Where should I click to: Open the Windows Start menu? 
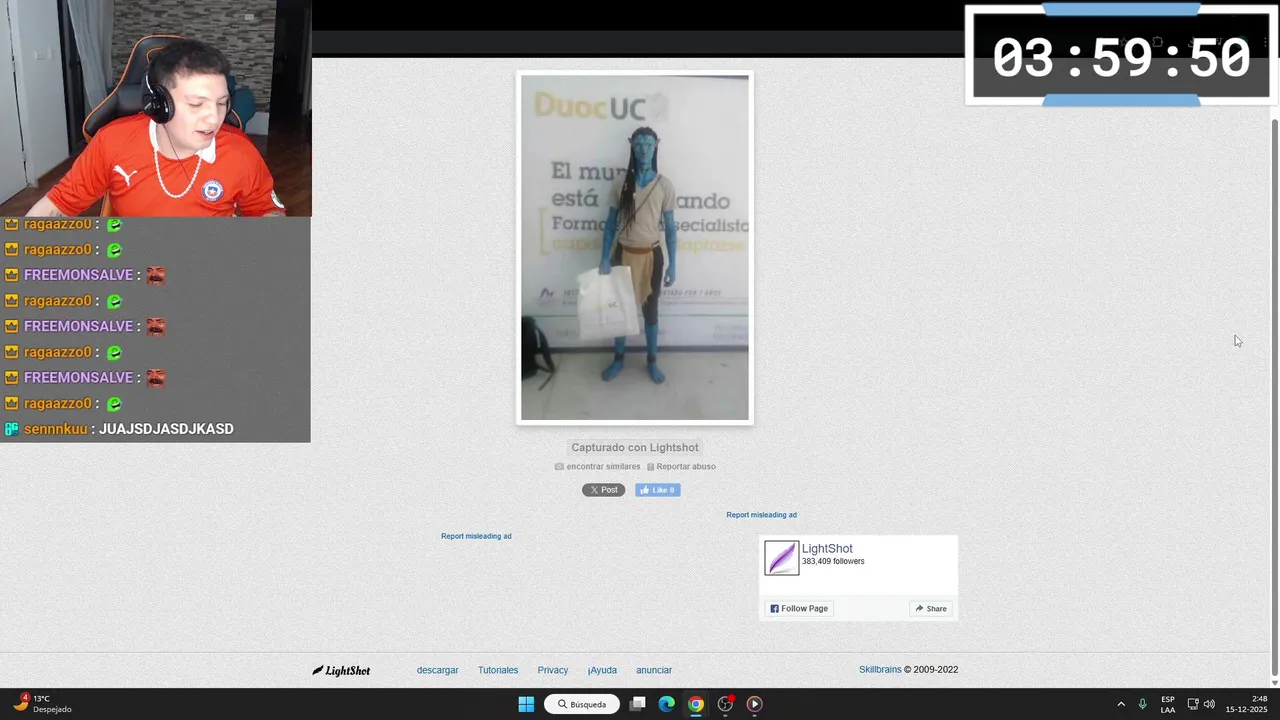pos(526,704)
